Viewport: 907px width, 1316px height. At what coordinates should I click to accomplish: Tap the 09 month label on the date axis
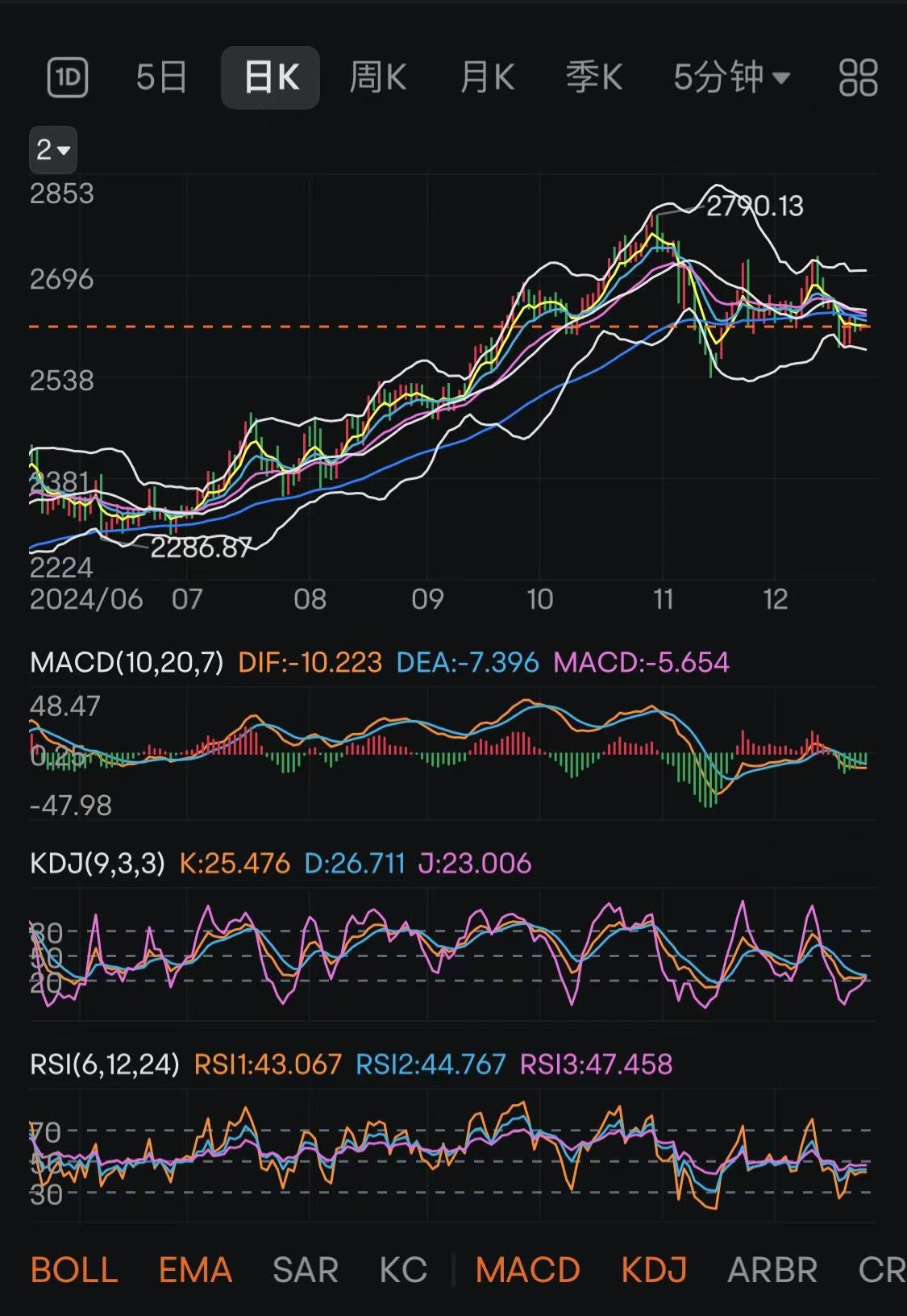tap(427, 599)
